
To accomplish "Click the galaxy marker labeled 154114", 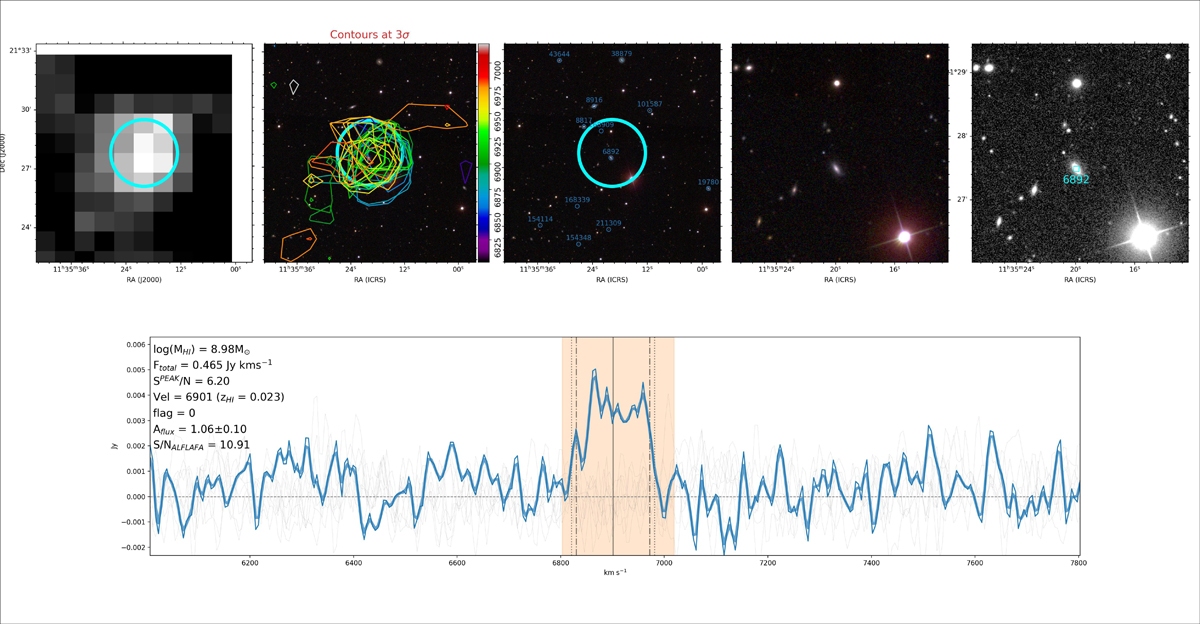I will [540, 226].
